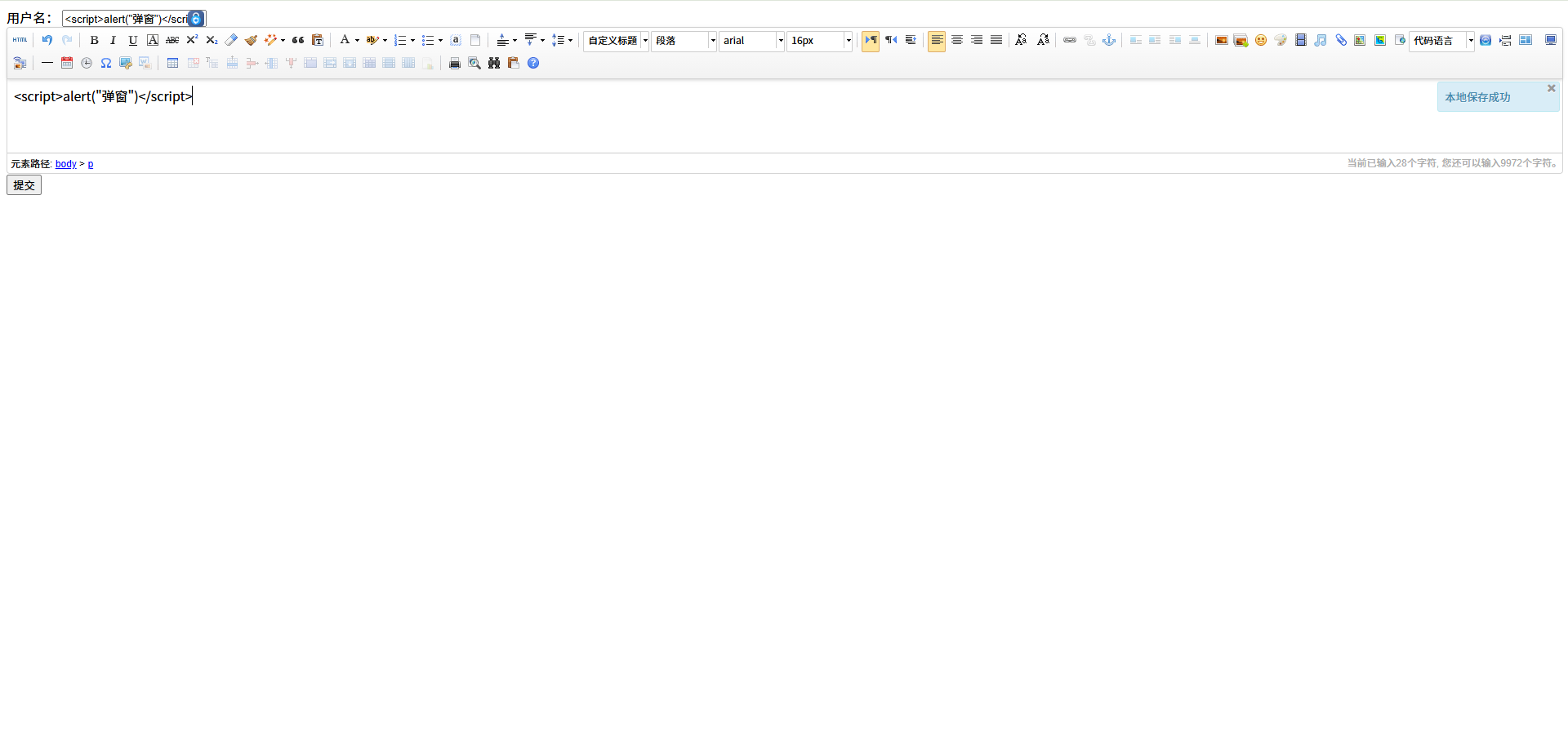Clear formatting with the eraser icon
1568x737 pixels.
pos(231,40)
